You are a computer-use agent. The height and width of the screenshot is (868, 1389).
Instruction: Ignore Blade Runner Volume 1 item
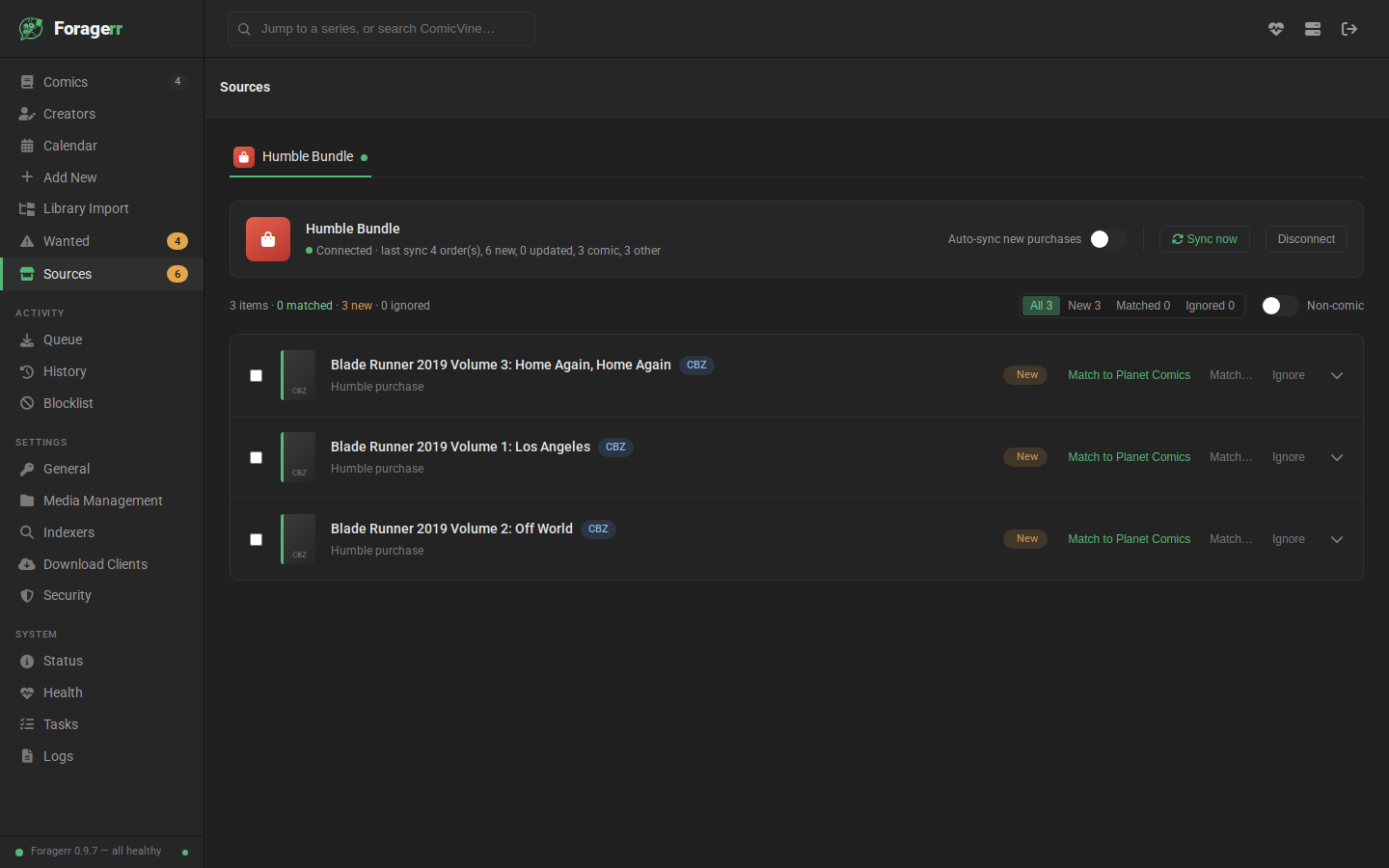pos(1288,457)
